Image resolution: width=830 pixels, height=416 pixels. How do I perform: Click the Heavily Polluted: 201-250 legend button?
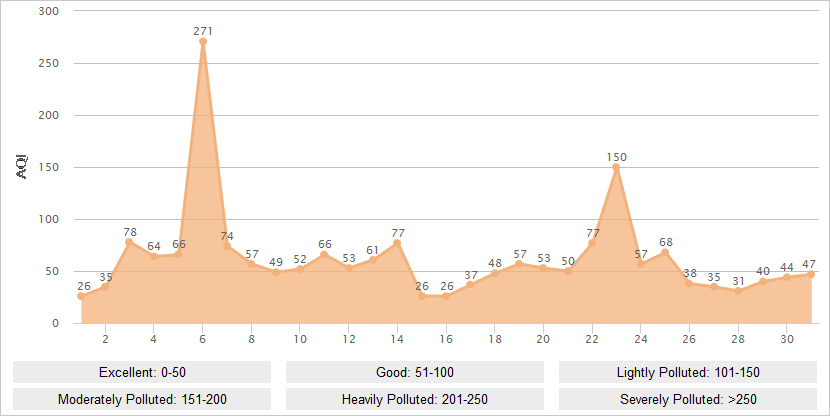tap(414, 399)
